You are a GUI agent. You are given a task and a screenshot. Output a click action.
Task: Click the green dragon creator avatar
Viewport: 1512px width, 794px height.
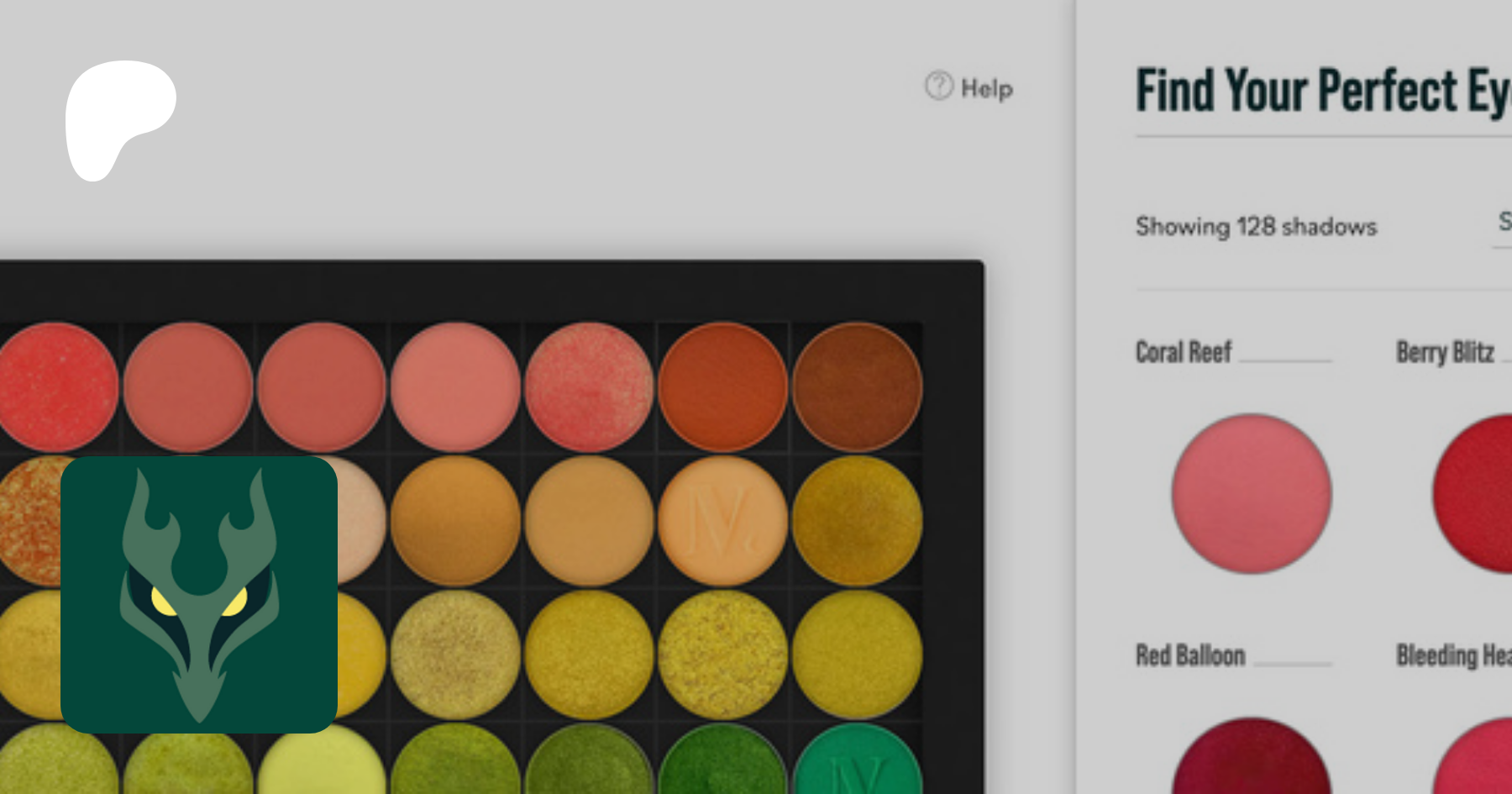coord(199,595)
